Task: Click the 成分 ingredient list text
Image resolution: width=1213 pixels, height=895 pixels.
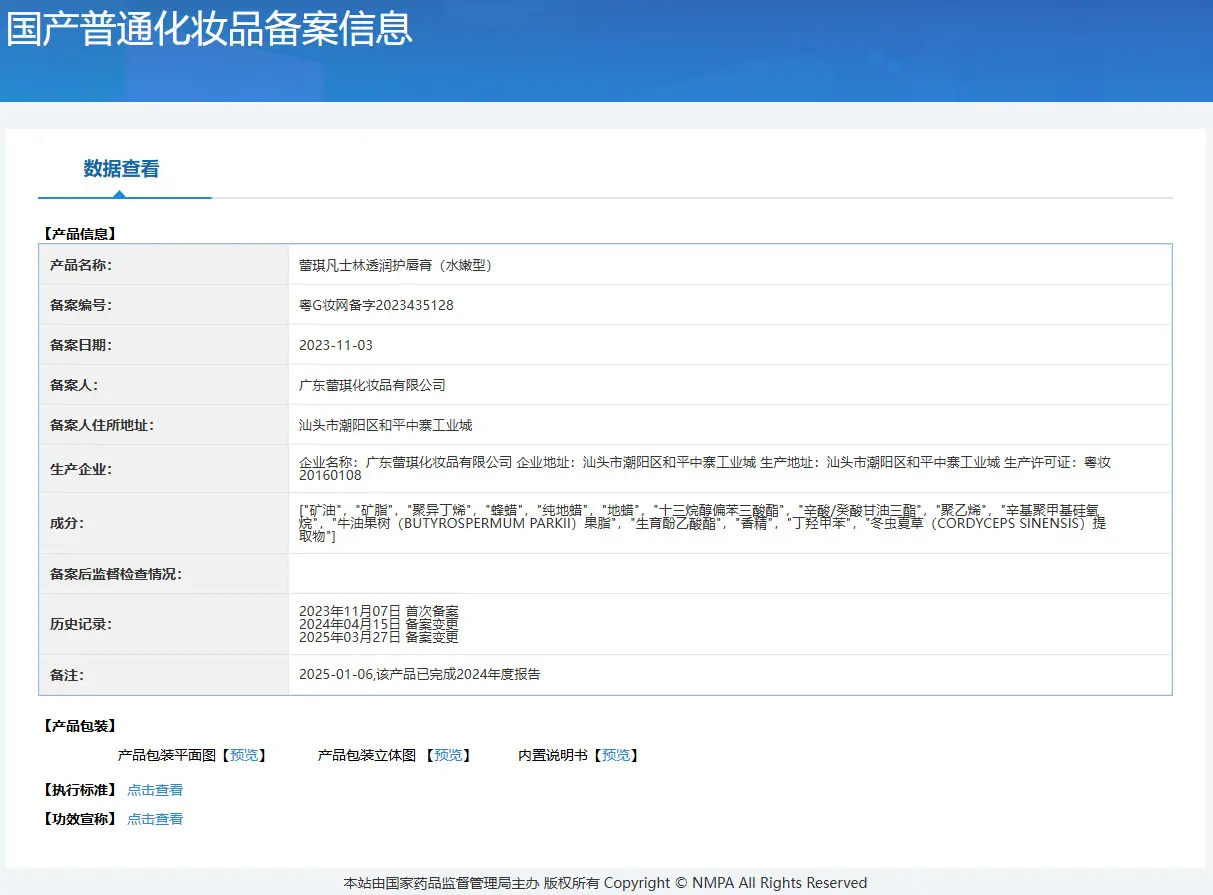Action: point(703,523)
